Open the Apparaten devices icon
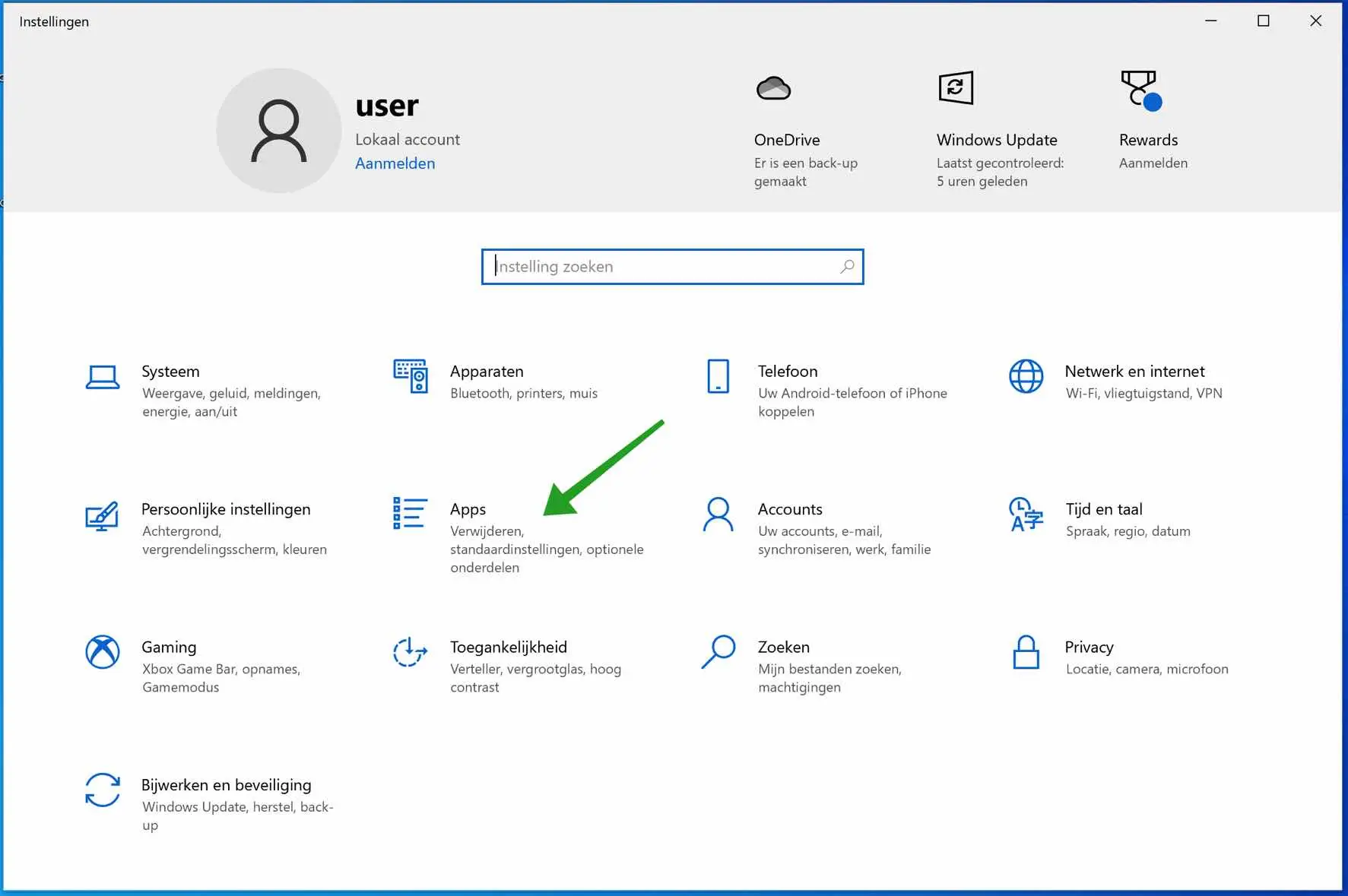This screenshot has width=1348, height=896. (x=410, y=376)
